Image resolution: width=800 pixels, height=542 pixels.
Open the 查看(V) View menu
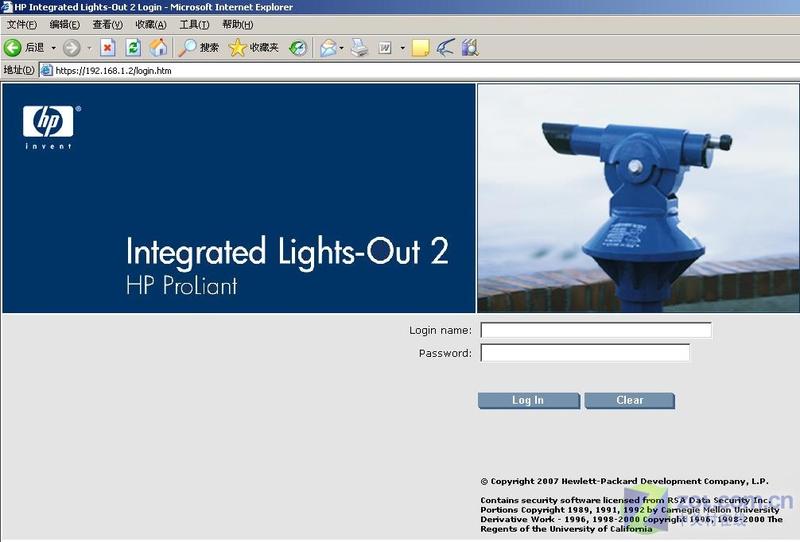pyautogui.click(x=108, y=24)
